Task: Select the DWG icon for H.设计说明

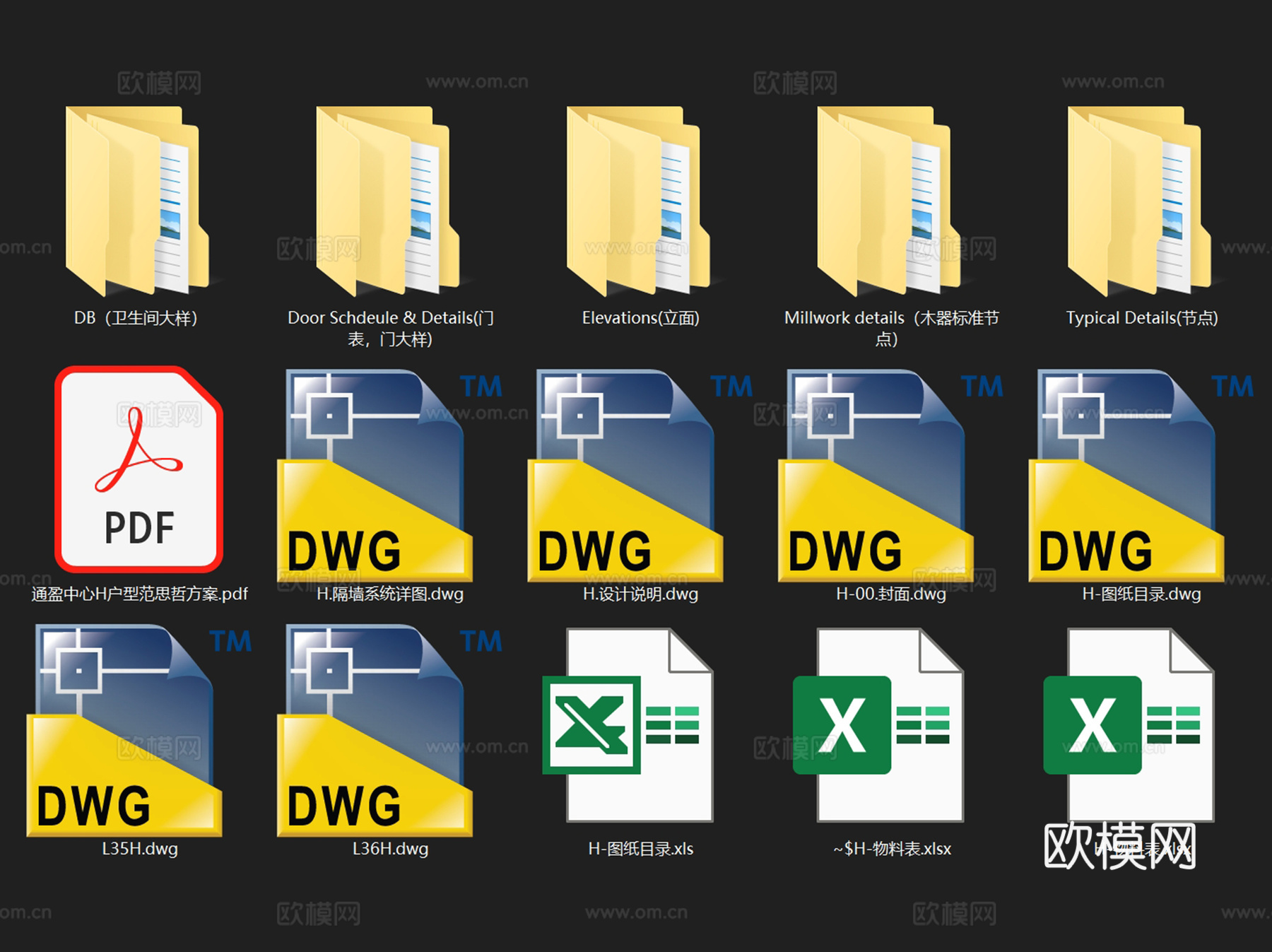Action: tap(625, 476)
